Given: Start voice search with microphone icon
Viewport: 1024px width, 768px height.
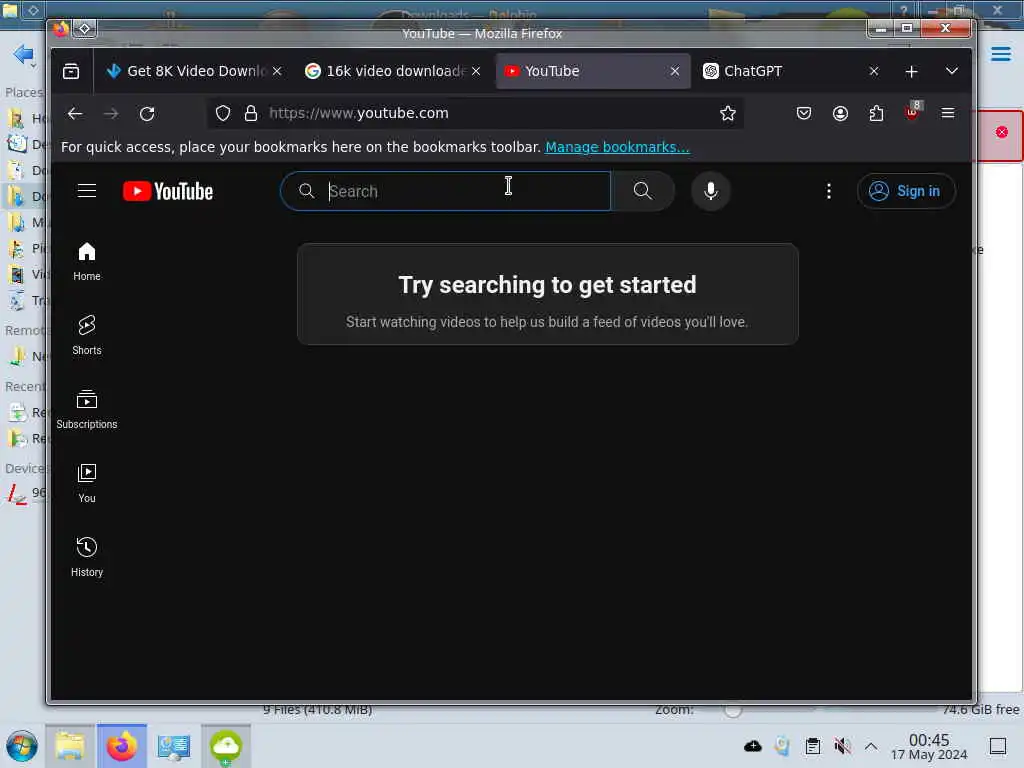Looking at the screenshot, I should click(711, 191).
